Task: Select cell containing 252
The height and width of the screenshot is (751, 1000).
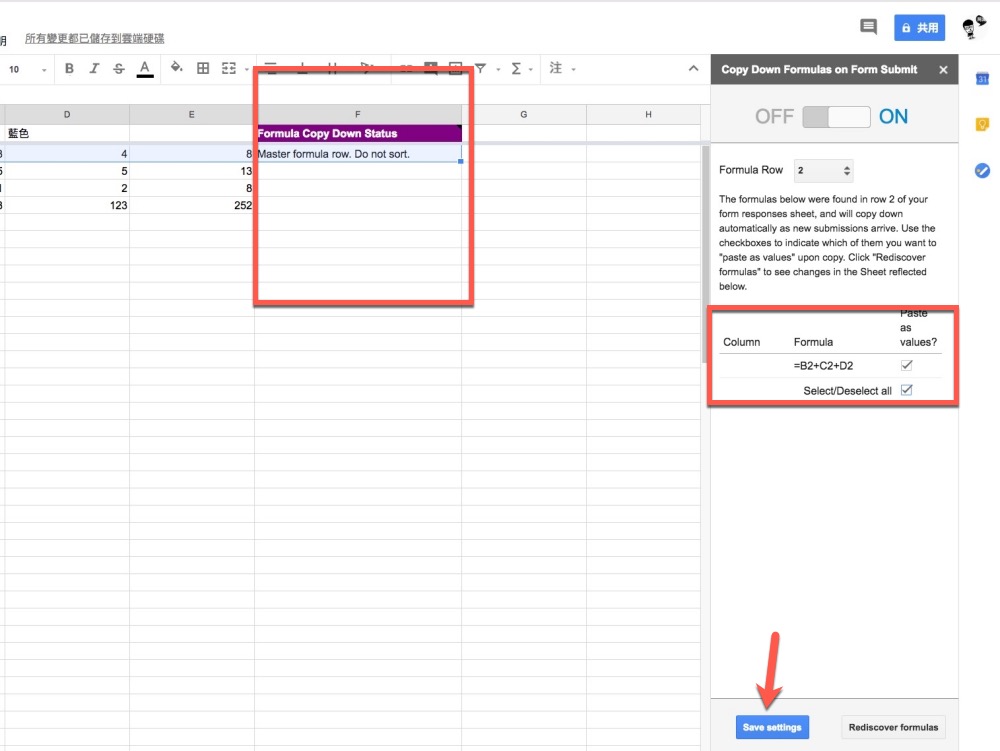Action: 191,205
